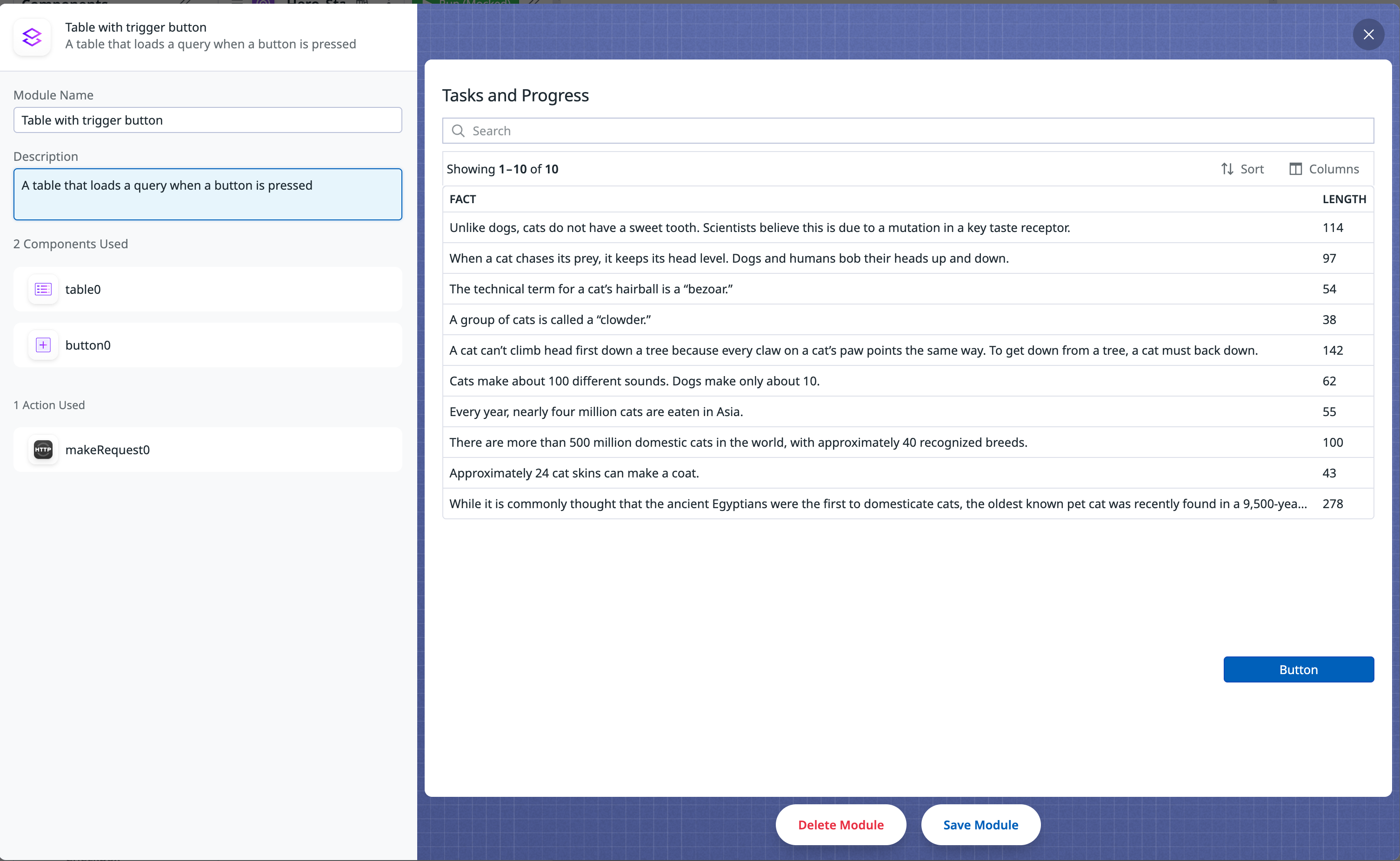Click the HTTP makeRequest0 action icon
1400x861 pixels.
pyautogui.click(x=43, y=450)
